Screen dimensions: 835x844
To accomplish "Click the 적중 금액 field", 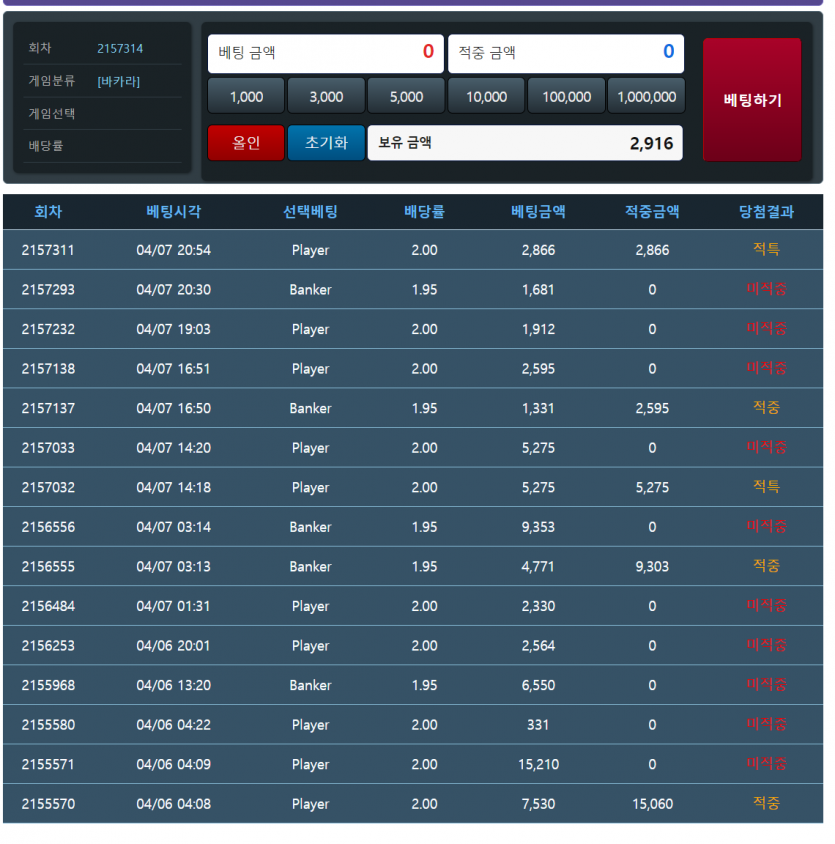I will [565, 53].
